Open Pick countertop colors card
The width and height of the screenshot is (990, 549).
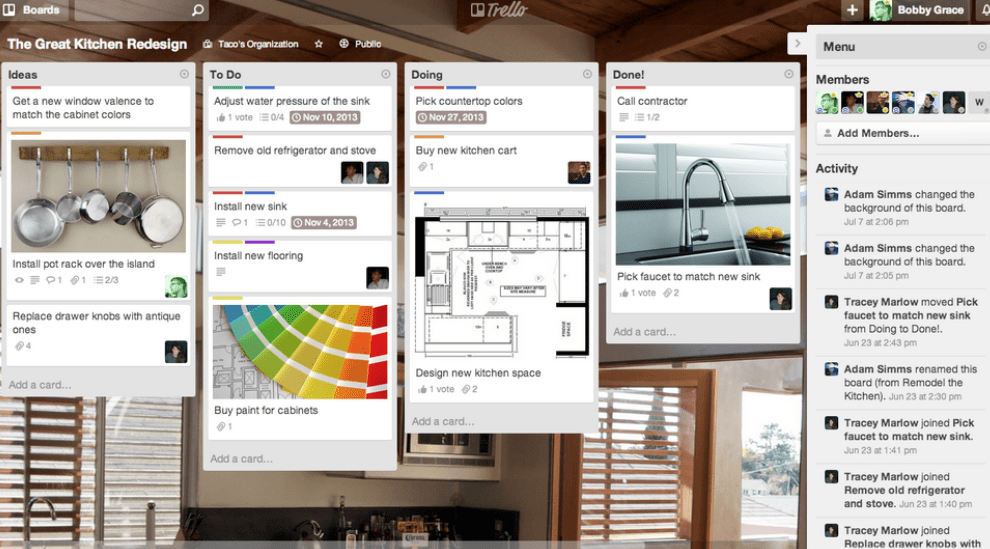point(503,107)
